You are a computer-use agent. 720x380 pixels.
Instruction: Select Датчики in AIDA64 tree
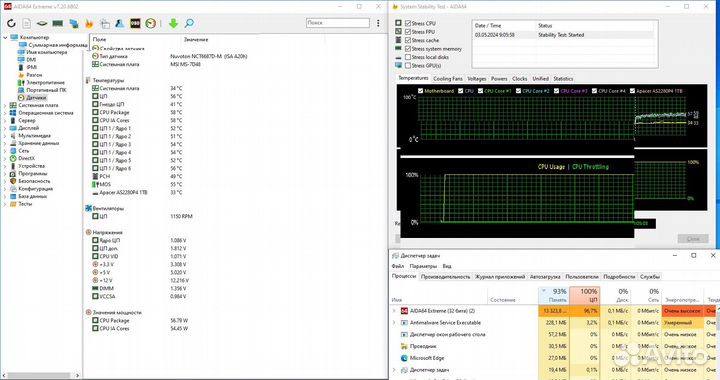[x=36, y=98]
